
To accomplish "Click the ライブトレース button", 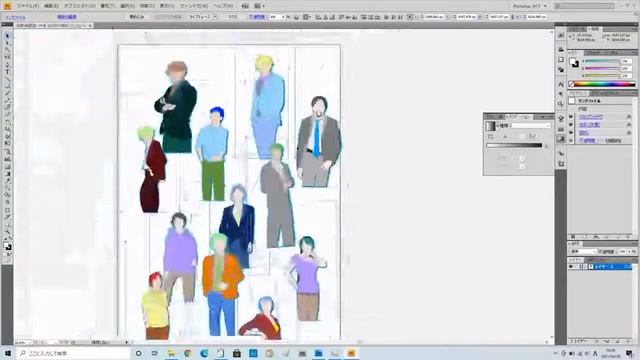I will pyautogui.click(x=200, y=17).
